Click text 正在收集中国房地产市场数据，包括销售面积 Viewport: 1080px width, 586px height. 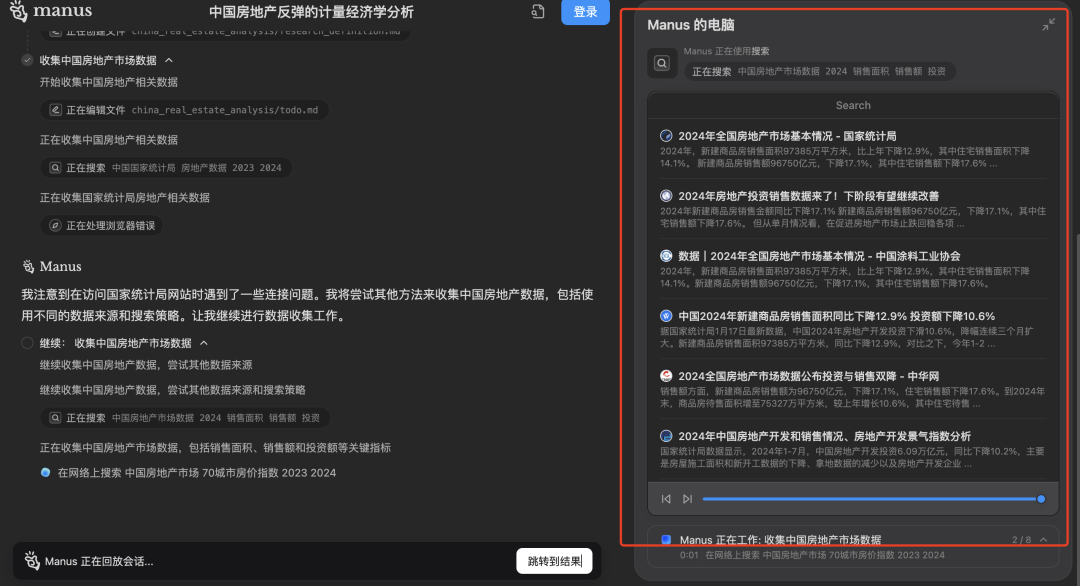pos(215,448)
